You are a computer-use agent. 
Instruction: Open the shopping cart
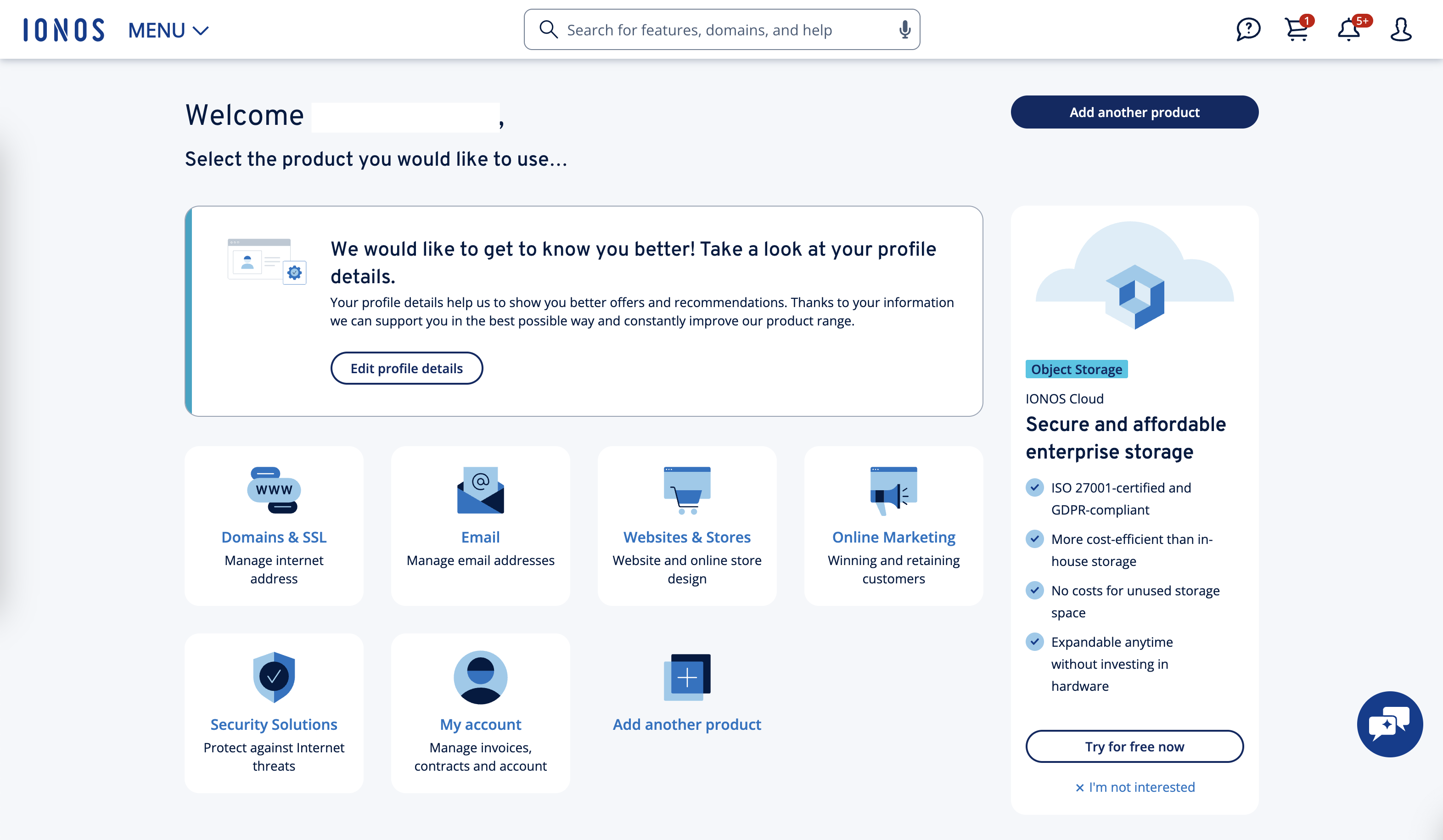[x=1297, y=29]
